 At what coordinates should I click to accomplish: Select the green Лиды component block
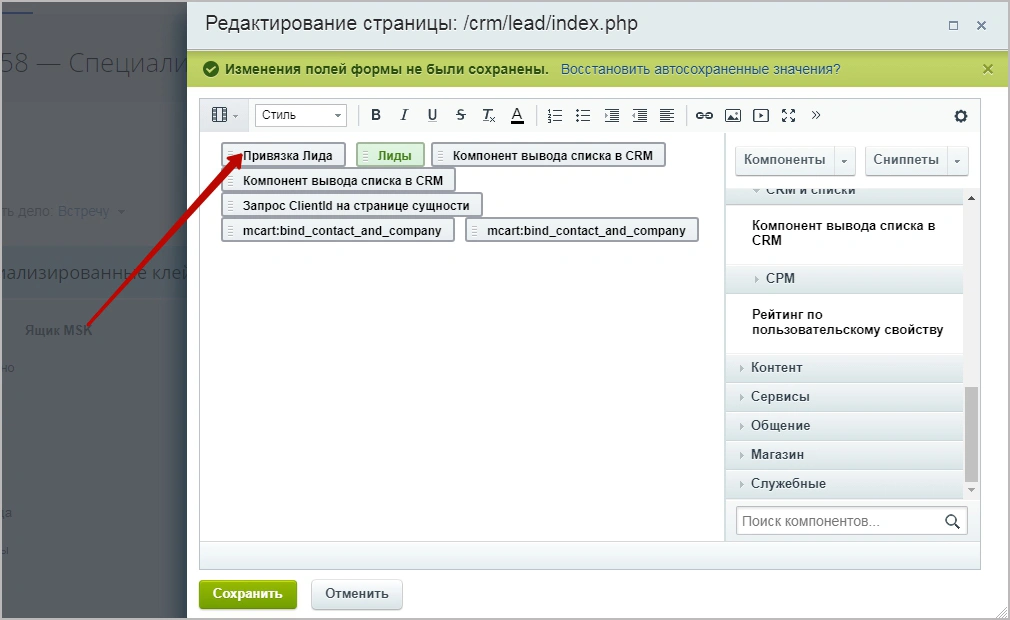390,155
